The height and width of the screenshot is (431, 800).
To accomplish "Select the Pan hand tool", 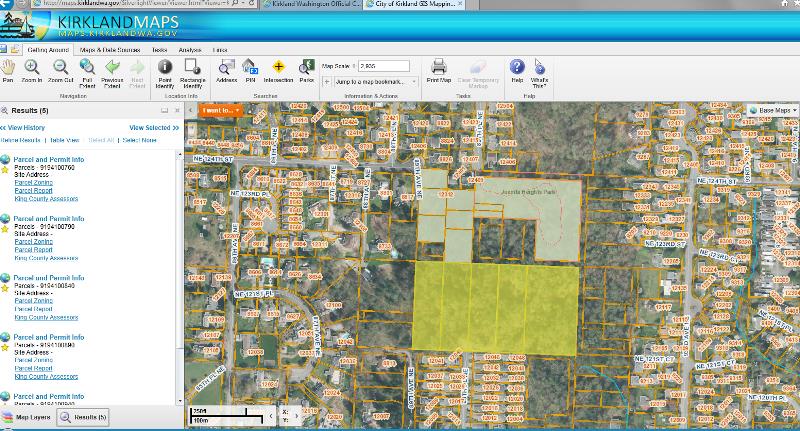I will (8, 67).
